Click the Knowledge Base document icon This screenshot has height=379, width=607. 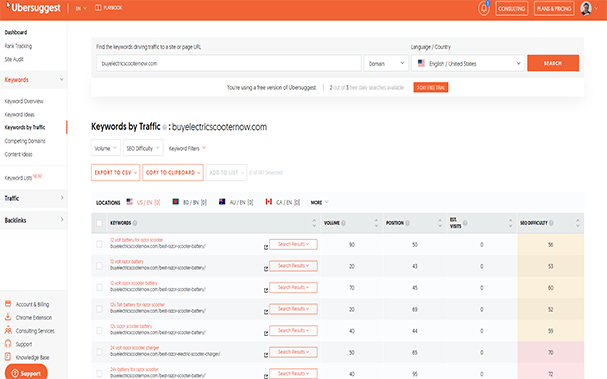(8, 357)
